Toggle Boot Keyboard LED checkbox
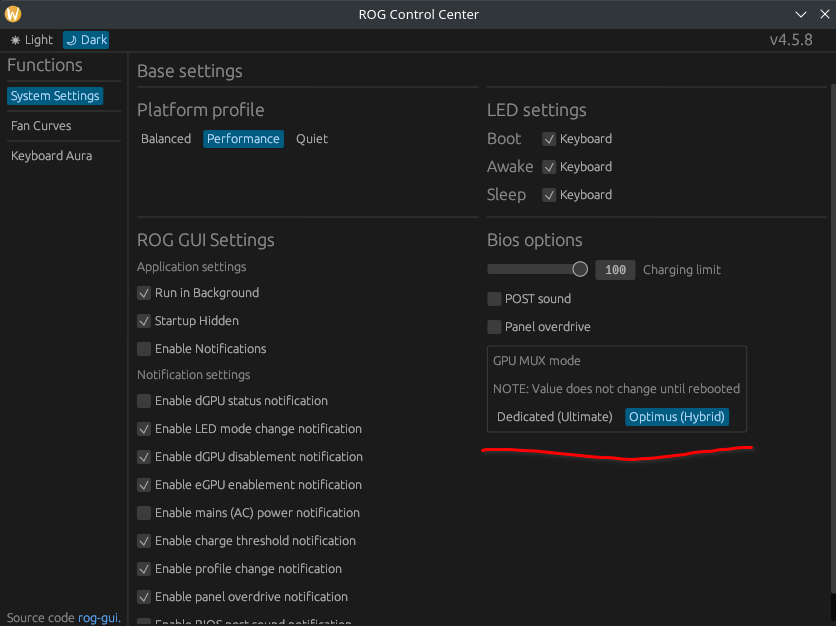836x626 pixels. click(549, 139)
